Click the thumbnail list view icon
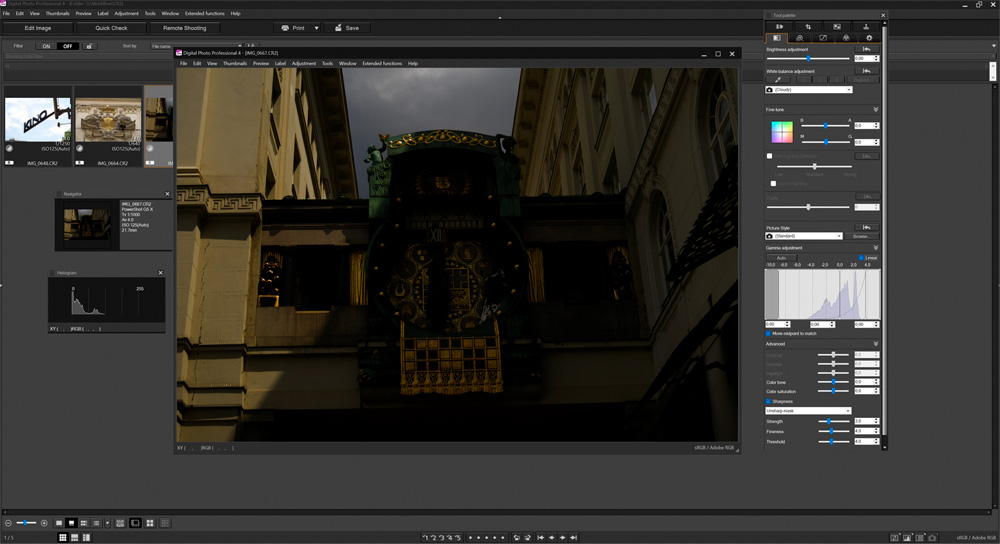The image size is (1000, 544). [96, 523]
